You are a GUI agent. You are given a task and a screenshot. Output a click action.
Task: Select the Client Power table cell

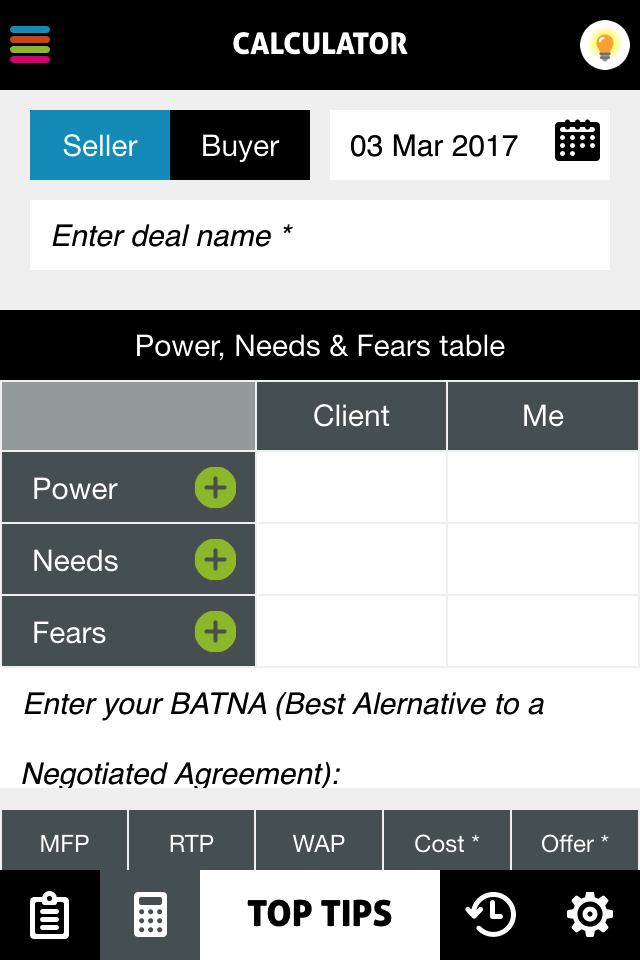point(351,487)
